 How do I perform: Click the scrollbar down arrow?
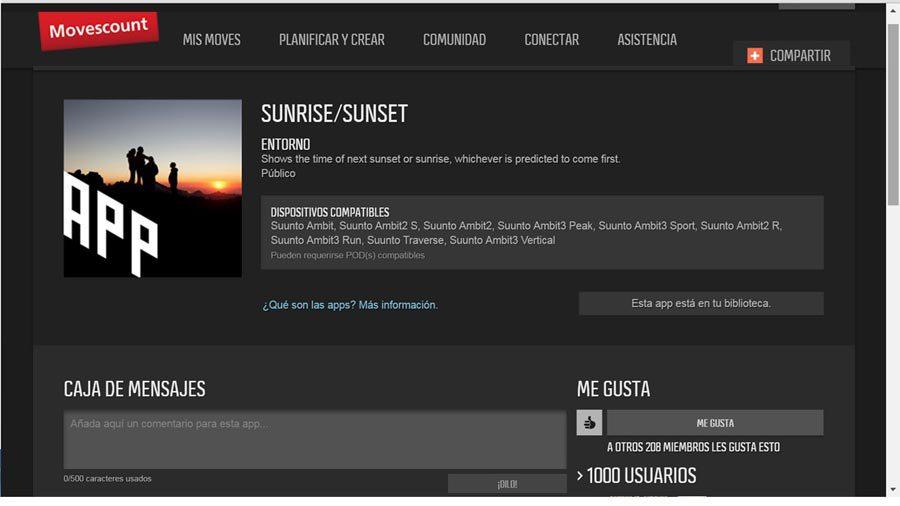[x=892, y=489]
